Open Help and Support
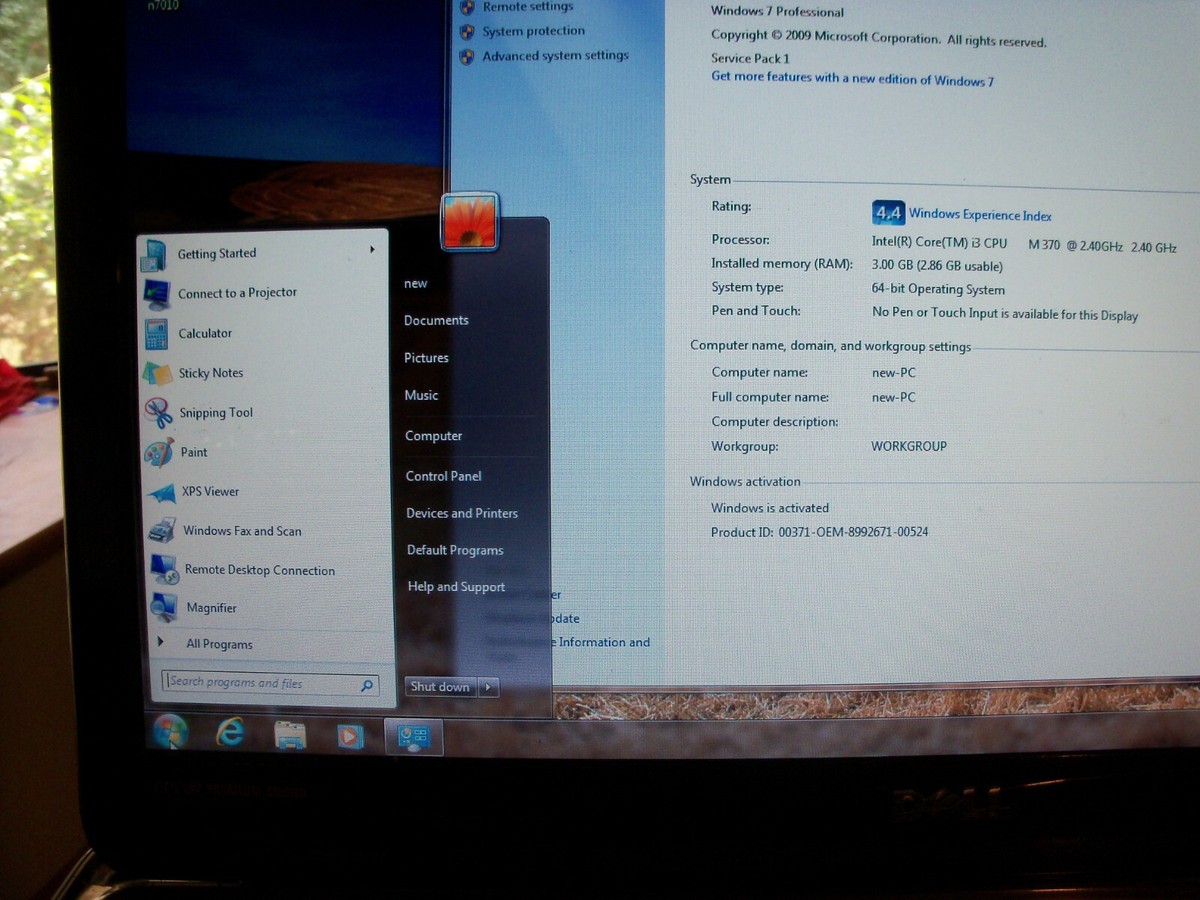Viewport: 1200px width, 900px height. 456,587
